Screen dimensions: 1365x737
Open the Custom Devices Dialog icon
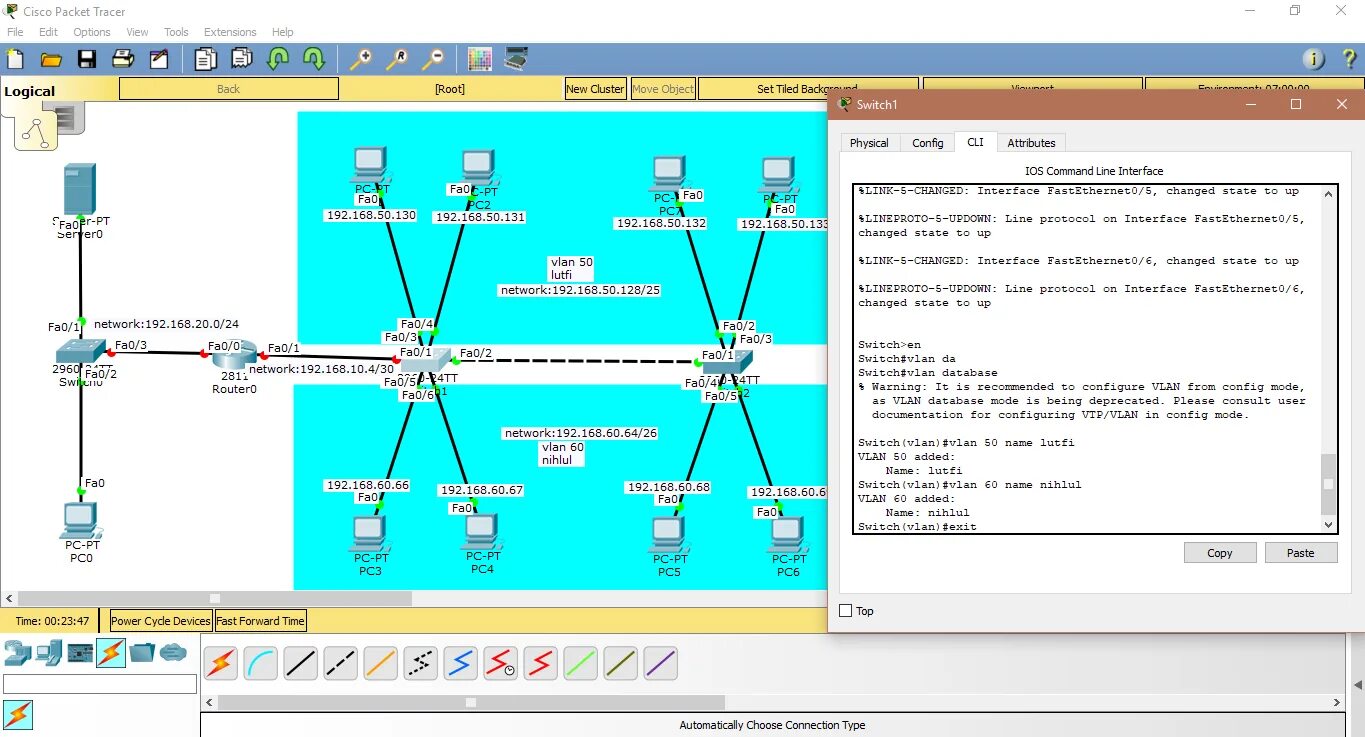click(x=516, y=59)
